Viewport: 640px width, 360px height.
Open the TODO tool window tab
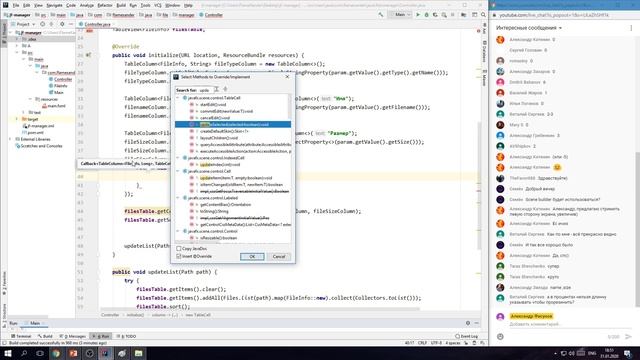click(x=126, y=336)
